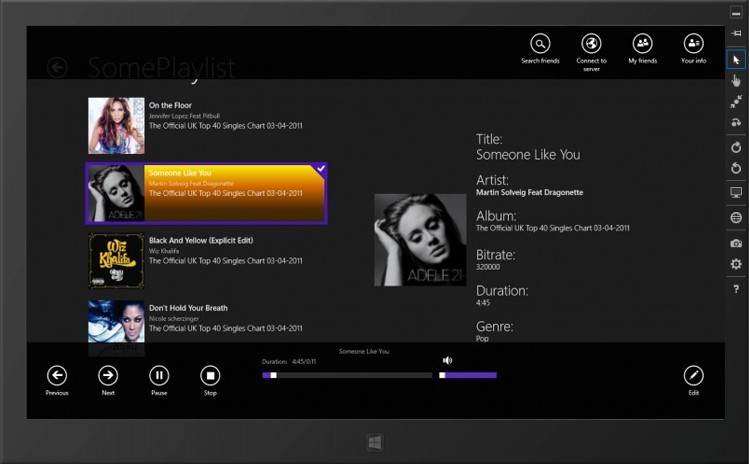Select the simulator rotation touch mode icon
Viewport: 749px width, 464px height.
[x=736, y=122]
